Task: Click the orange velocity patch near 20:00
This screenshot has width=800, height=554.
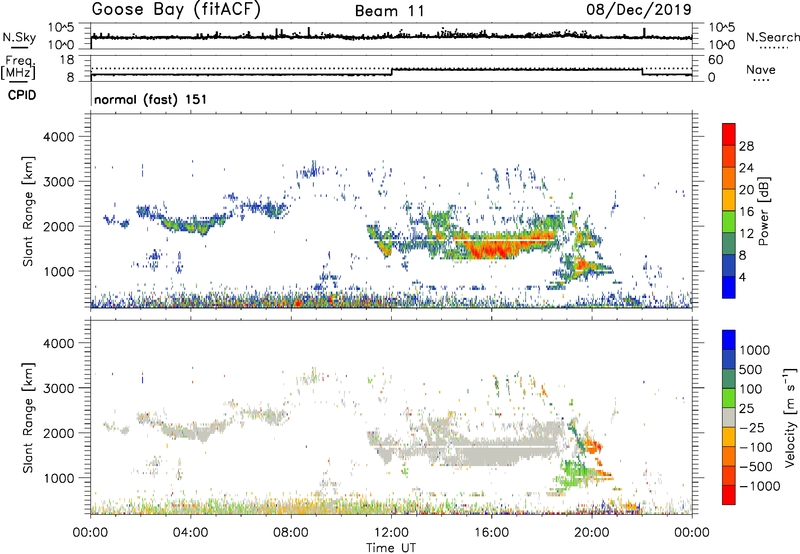Action: tap(594, 446)
